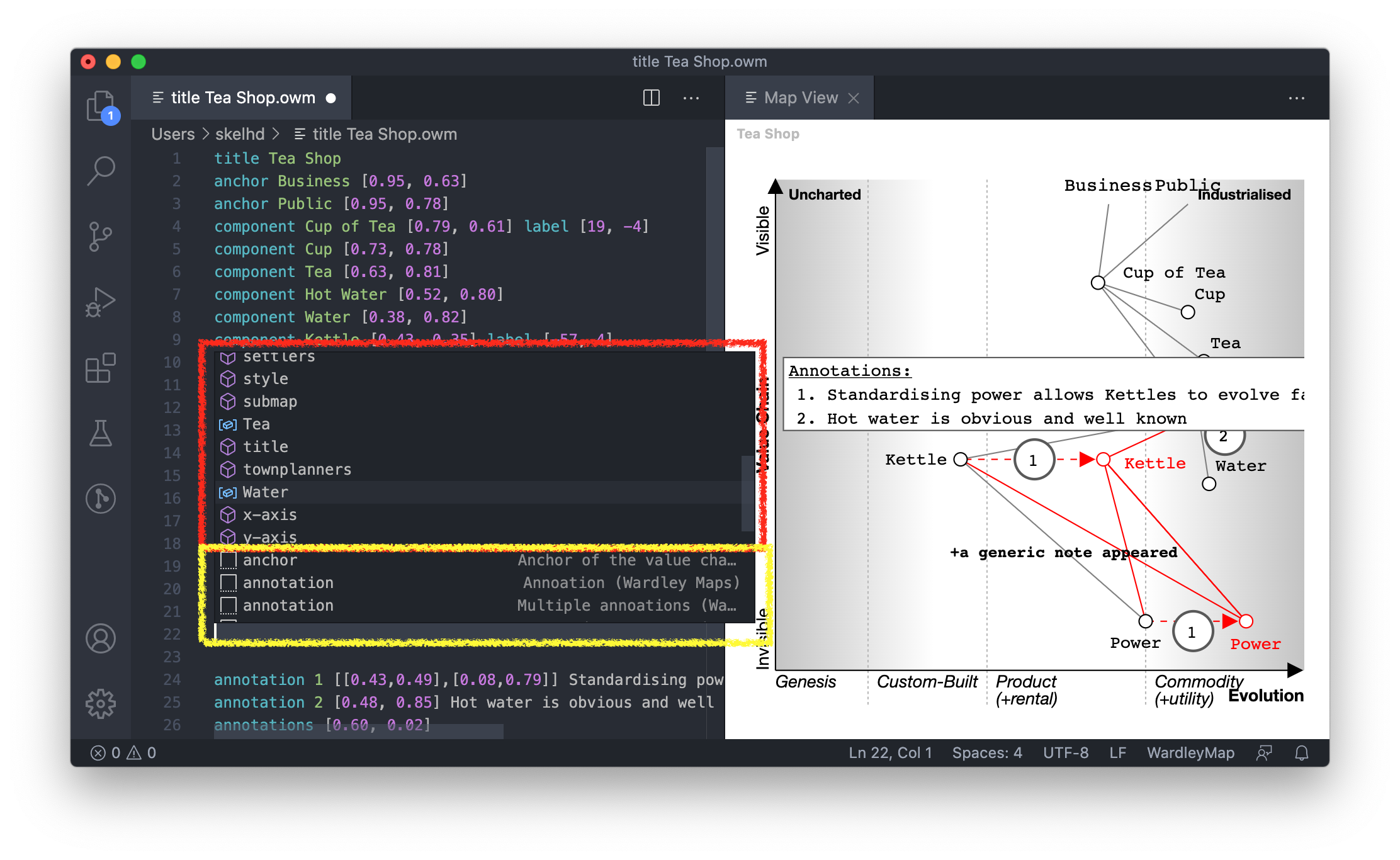
Task: Select WardleyMap language mode in status bar
Action: [1190, 753]
